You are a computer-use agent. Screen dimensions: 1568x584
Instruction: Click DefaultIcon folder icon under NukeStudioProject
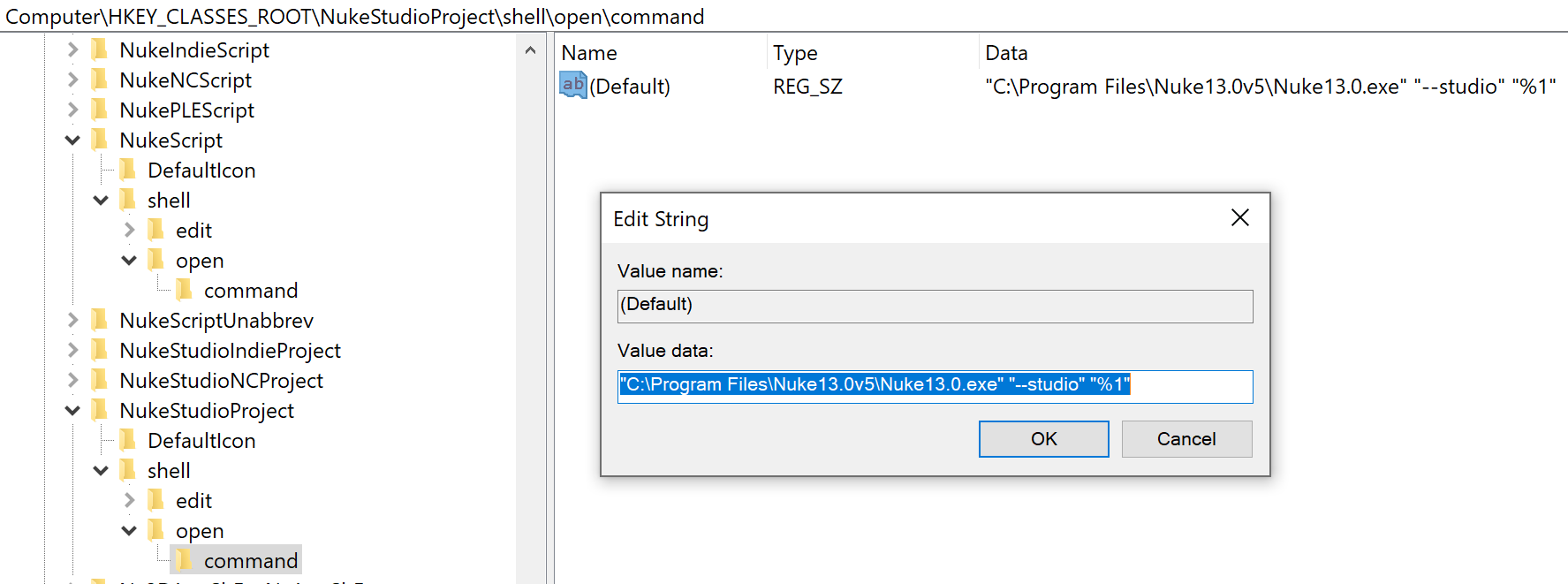point(128,440)
